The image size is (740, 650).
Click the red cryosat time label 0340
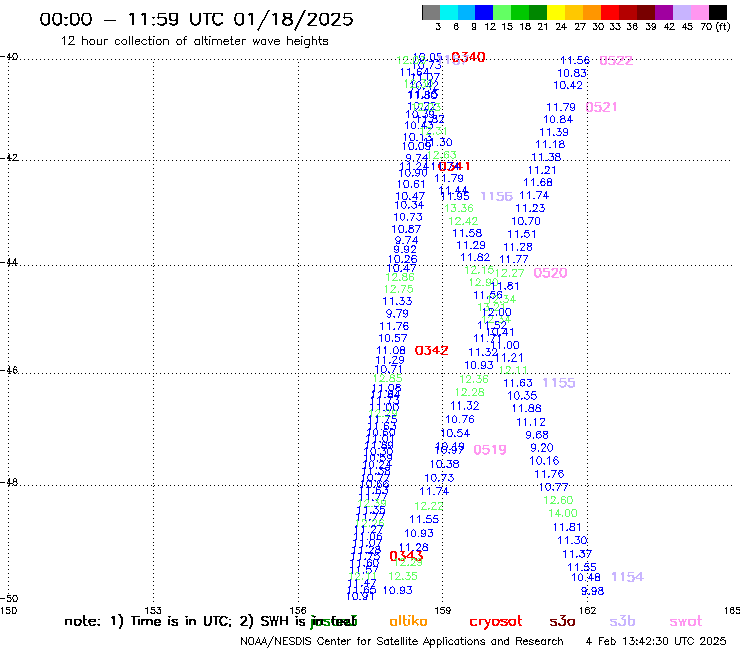pos(468,57)
